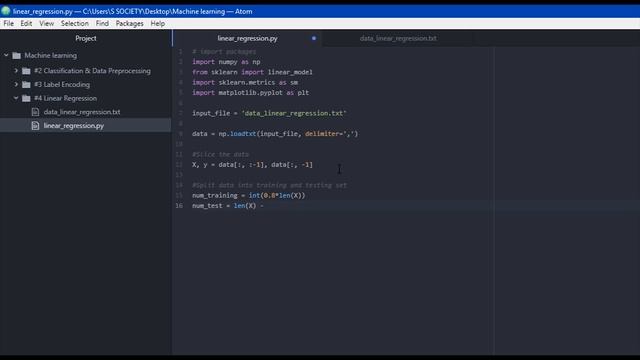Click the 'from sklearn import linear_model' line
This screenshot has height=360, width=640.
tap(252, 72)
